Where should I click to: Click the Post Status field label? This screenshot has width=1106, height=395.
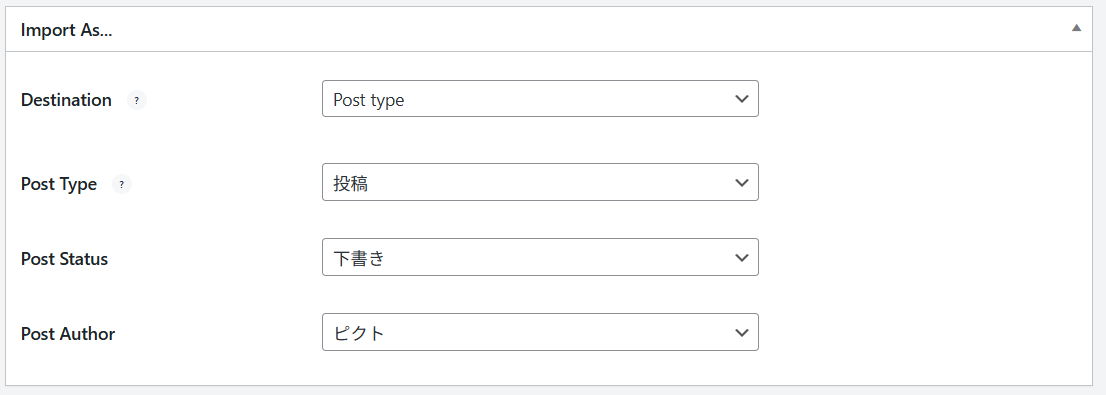64,259
